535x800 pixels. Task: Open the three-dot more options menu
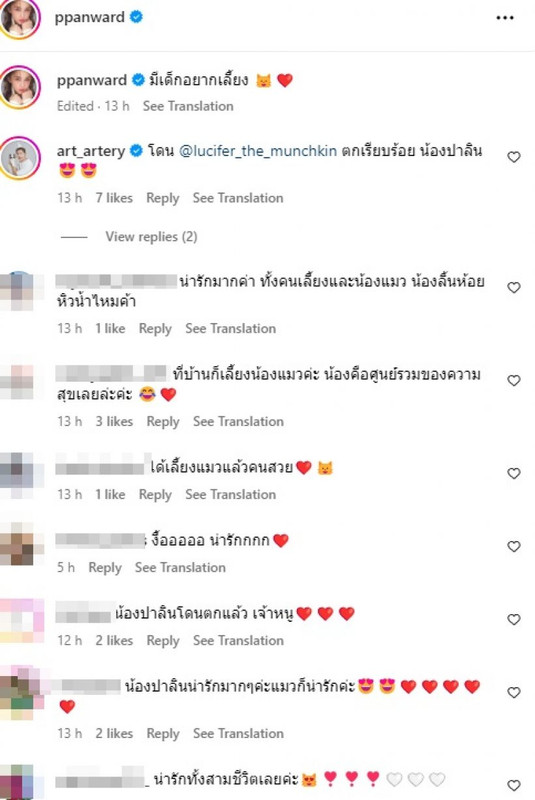click(504, 18)
